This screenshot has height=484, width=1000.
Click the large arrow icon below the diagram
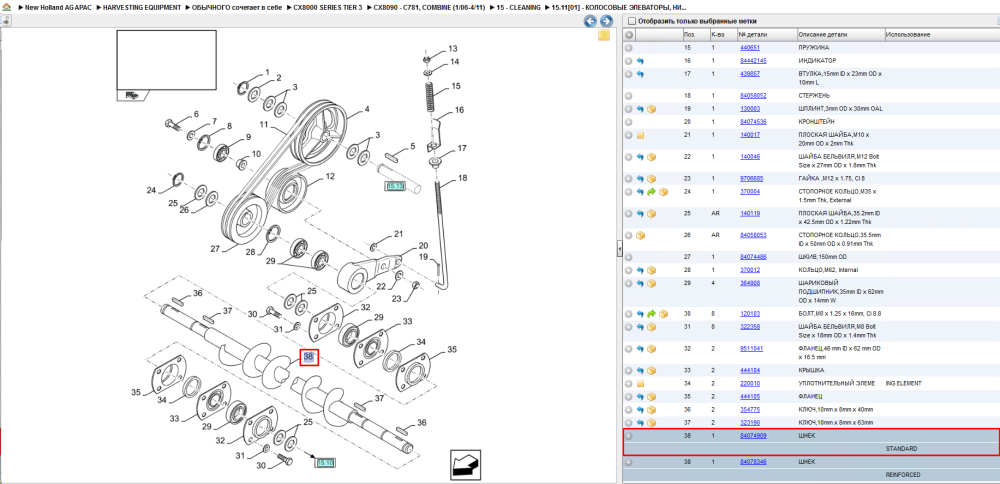point(466,464)
